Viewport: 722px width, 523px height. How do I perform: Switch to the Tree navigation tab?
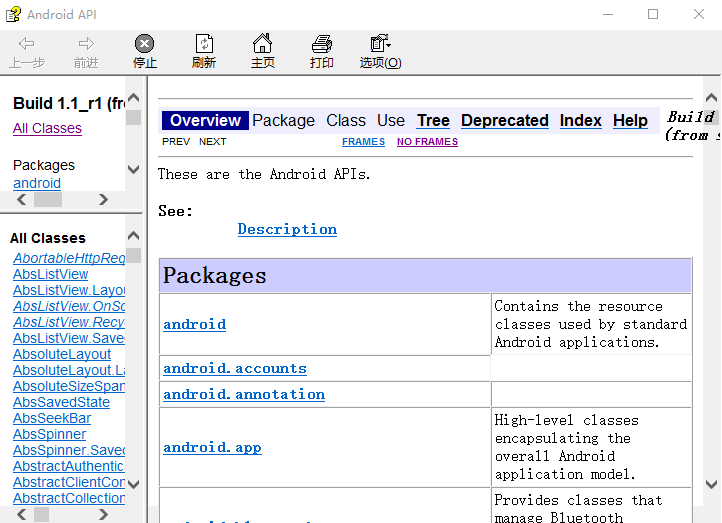click(433, 120)
